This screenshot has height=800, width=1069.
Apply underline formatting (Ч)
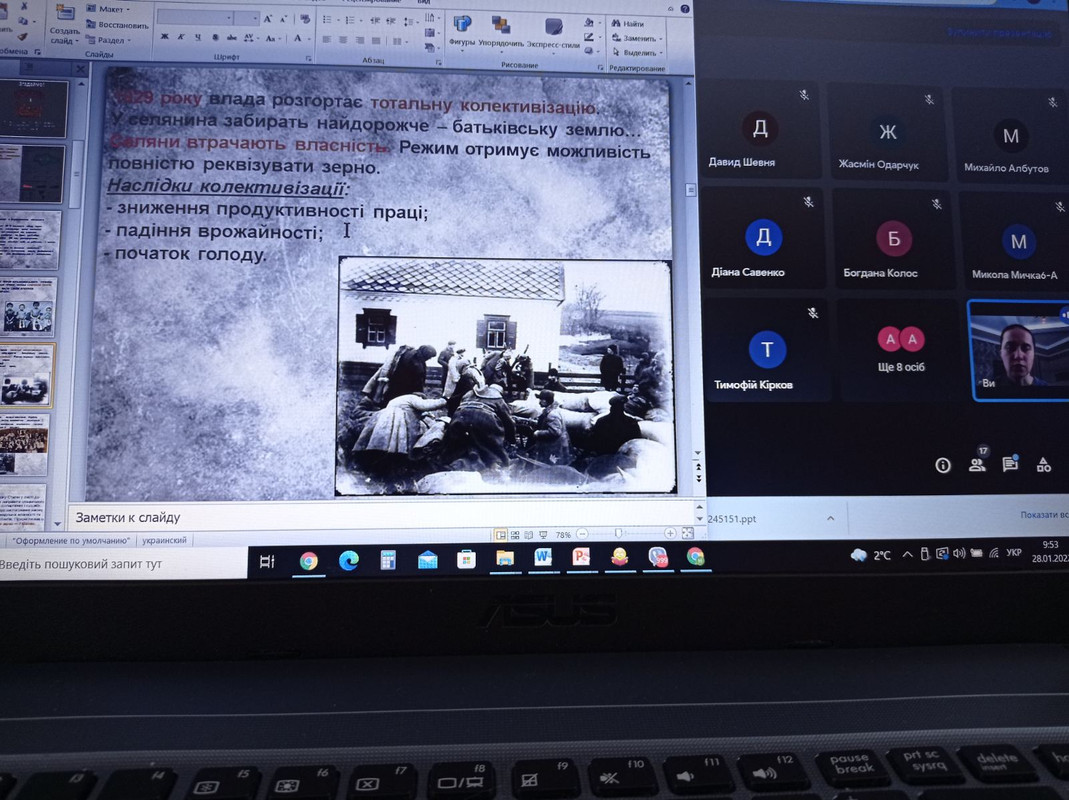pos(198,37)
